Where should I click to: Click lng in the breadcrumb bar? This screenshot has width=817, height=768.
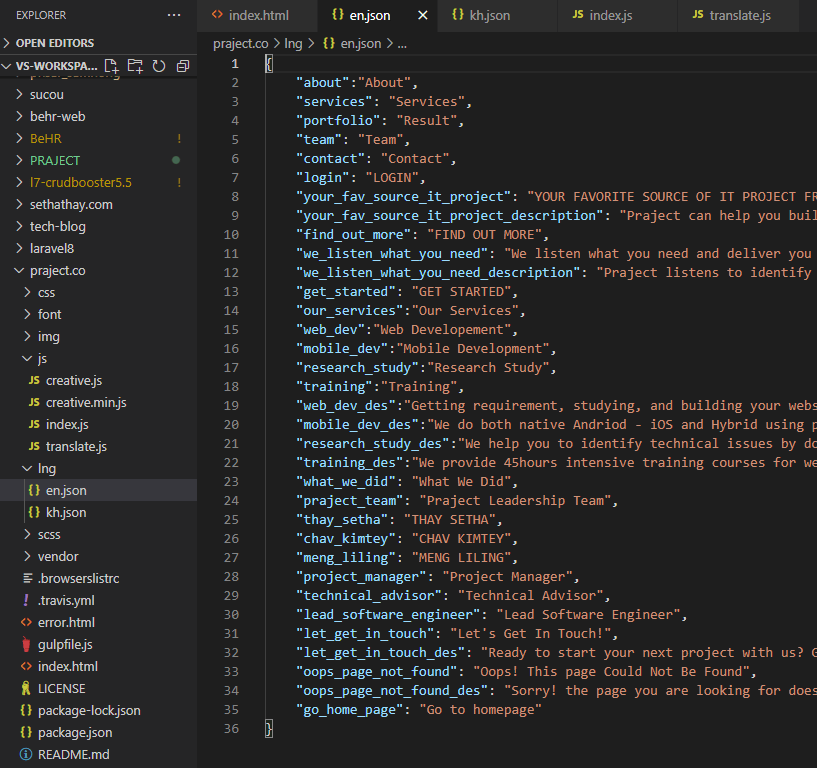[x=291, y=44]
